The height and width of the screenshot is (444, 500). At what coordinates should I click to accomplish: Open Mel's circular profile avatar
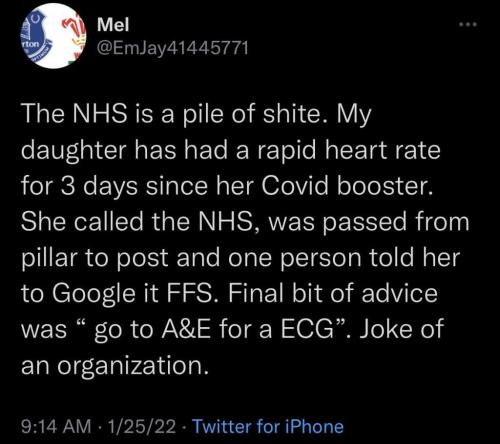click(54, 36)
